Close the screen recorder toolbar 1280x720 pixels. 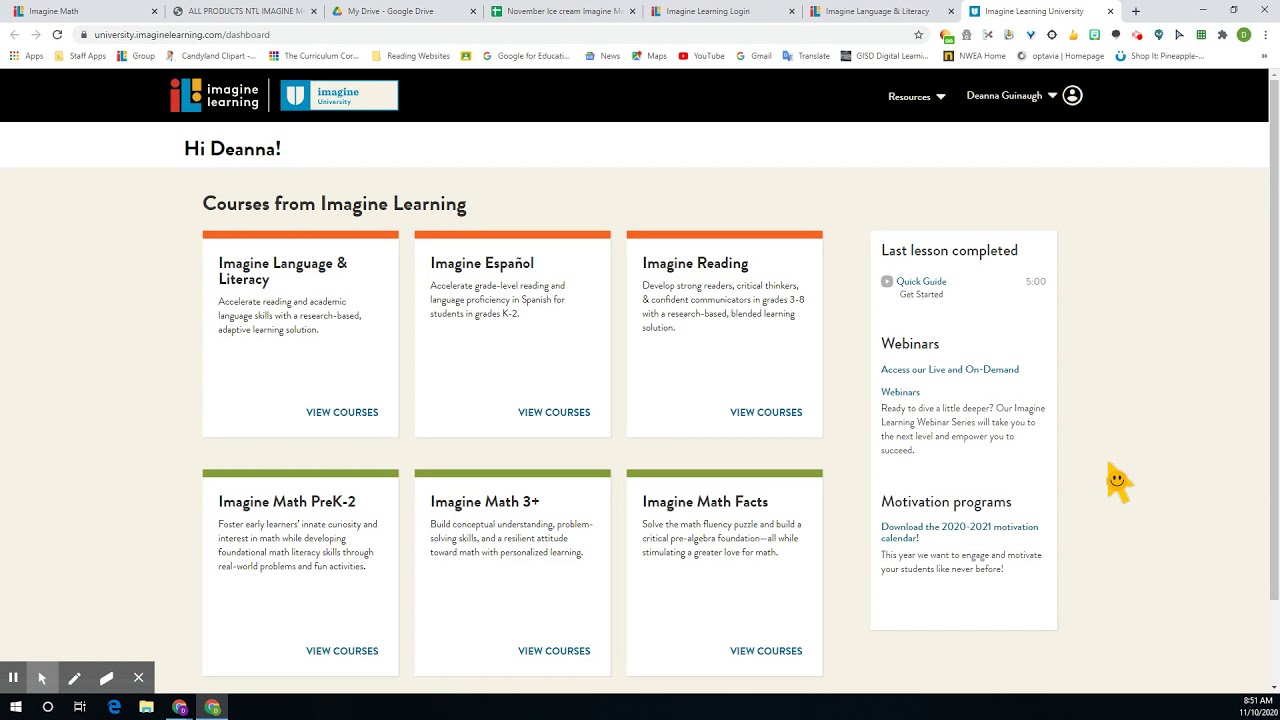[138, 678]
